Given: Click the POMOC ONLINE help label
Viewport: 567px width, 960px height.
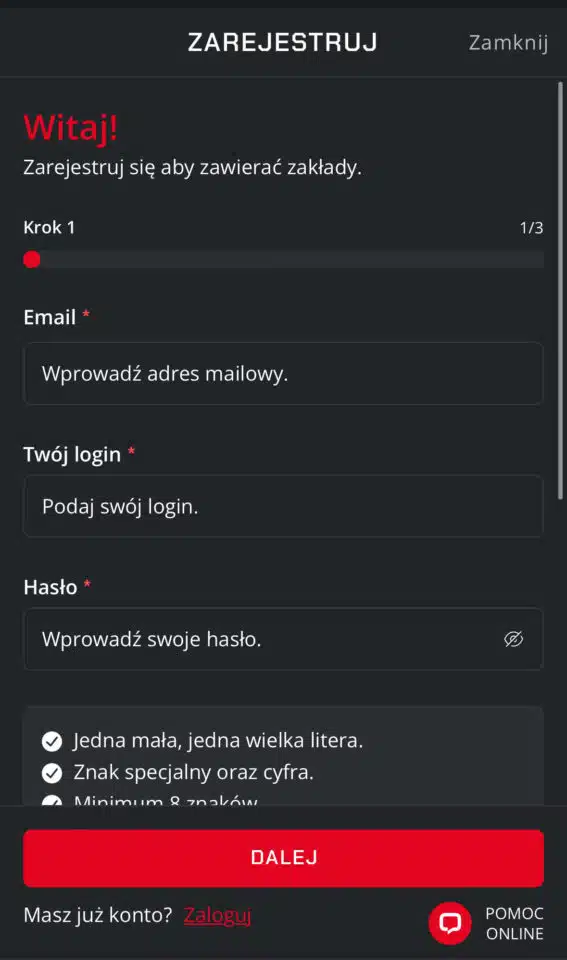Looking at the screenshot, I should click(514, 923).
